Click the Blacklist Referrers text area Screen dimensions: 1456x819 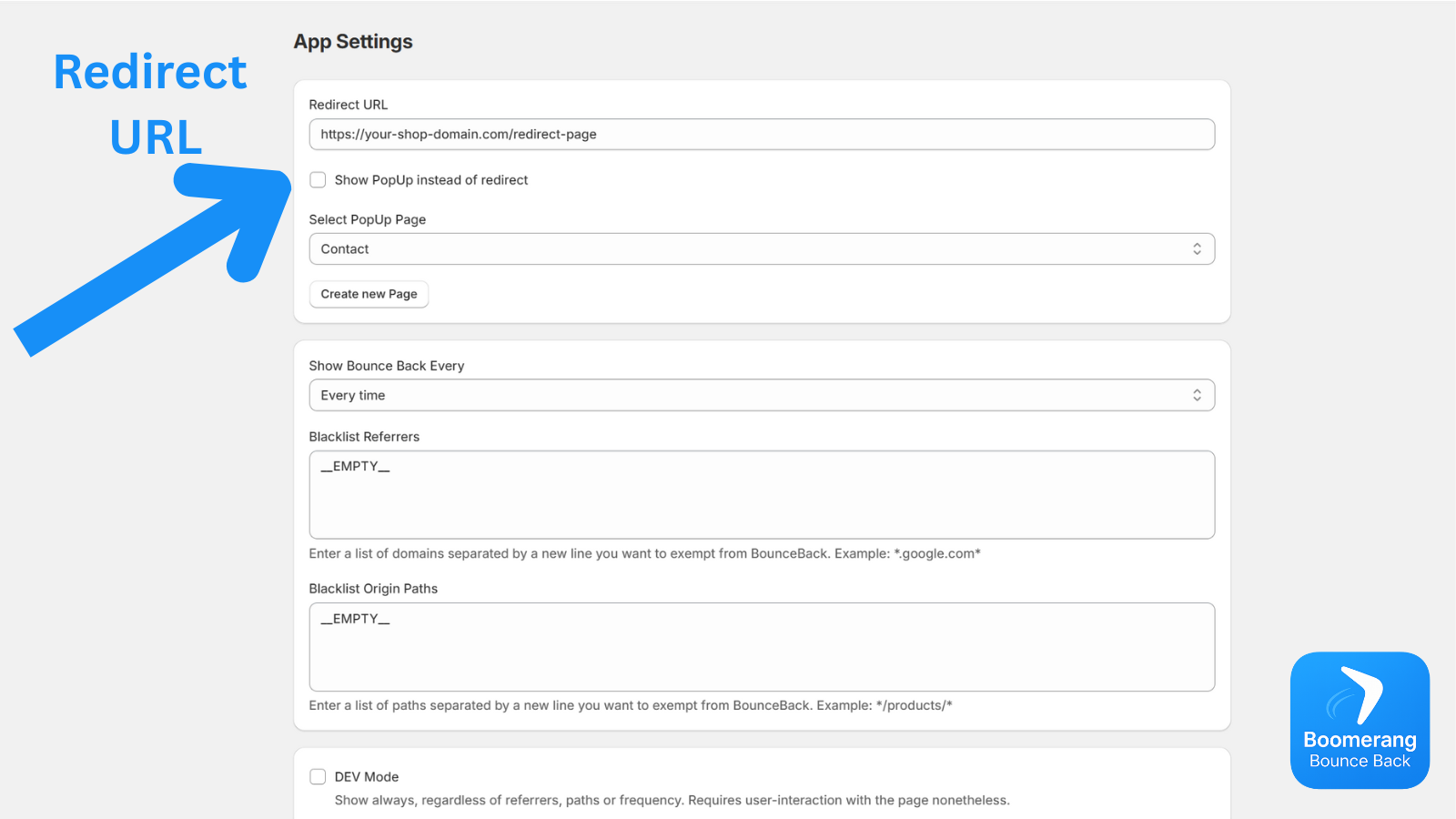tap(762, 495)
